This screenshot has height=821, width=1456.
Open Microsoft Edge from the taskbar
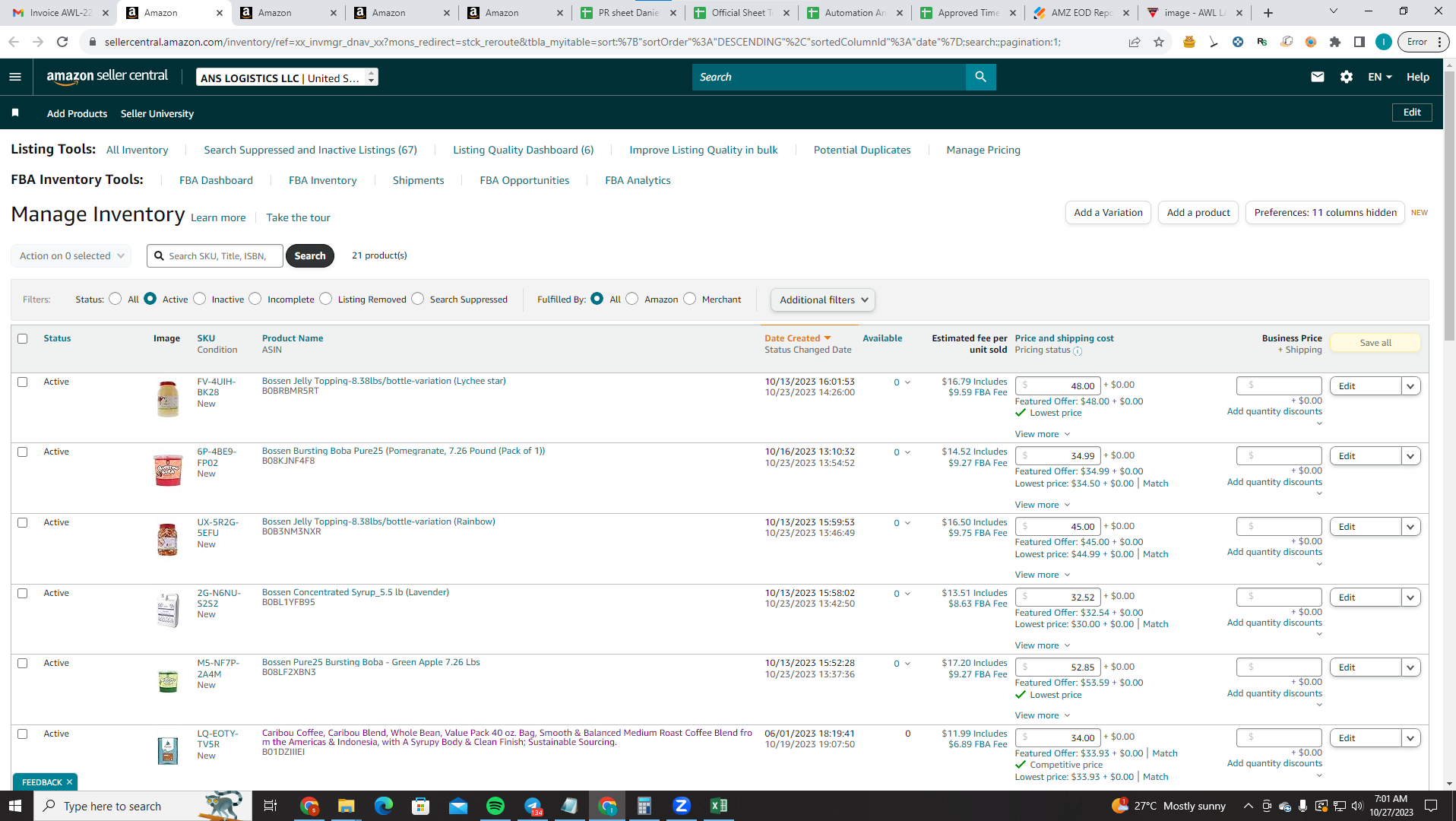384,806
